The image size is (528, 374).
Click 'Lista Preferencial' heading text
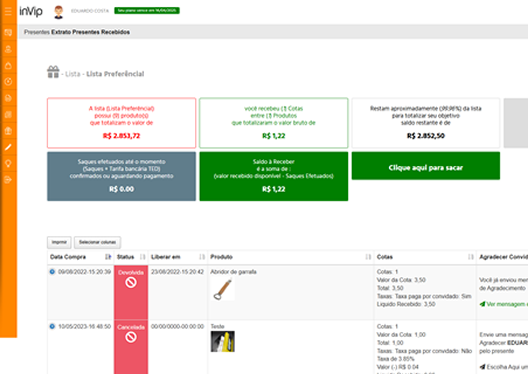coord(115,74)
